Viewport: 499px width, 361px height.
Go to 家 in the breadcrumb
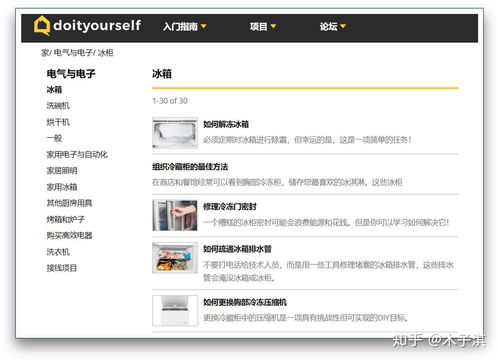click(45, 53)
